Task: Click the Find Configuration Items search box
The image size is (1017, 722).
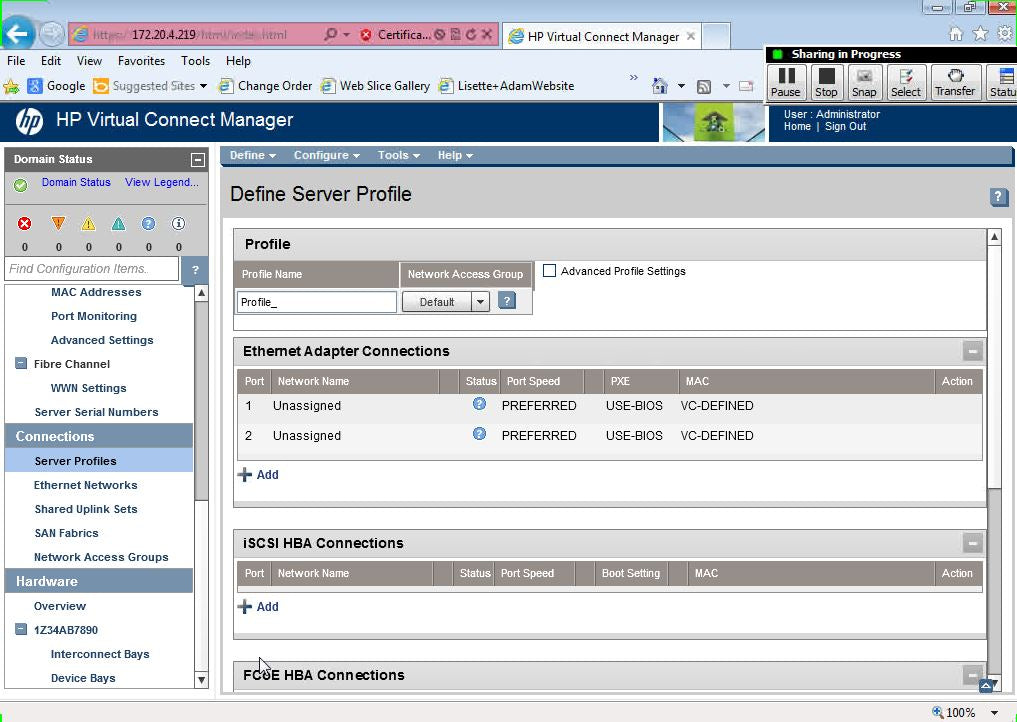Action: (x=91, y=269)
